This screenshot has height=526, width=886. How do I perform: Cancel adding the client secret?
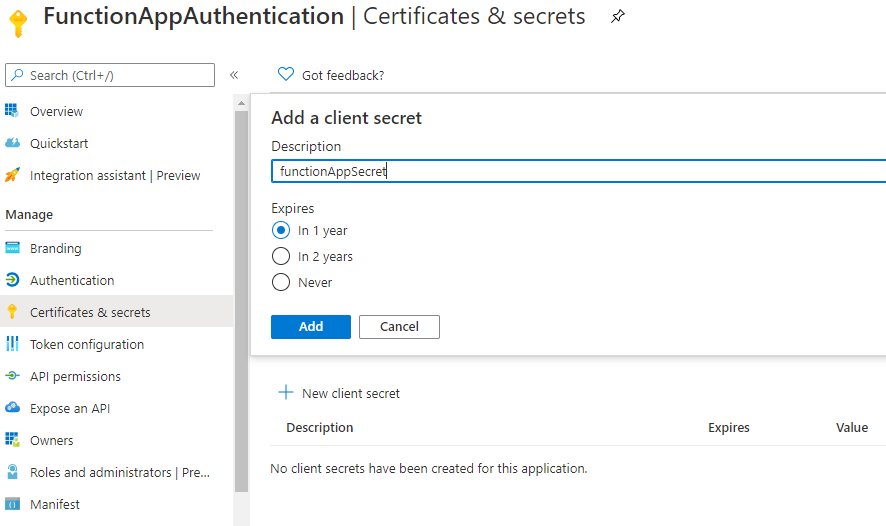coord(399,327)
